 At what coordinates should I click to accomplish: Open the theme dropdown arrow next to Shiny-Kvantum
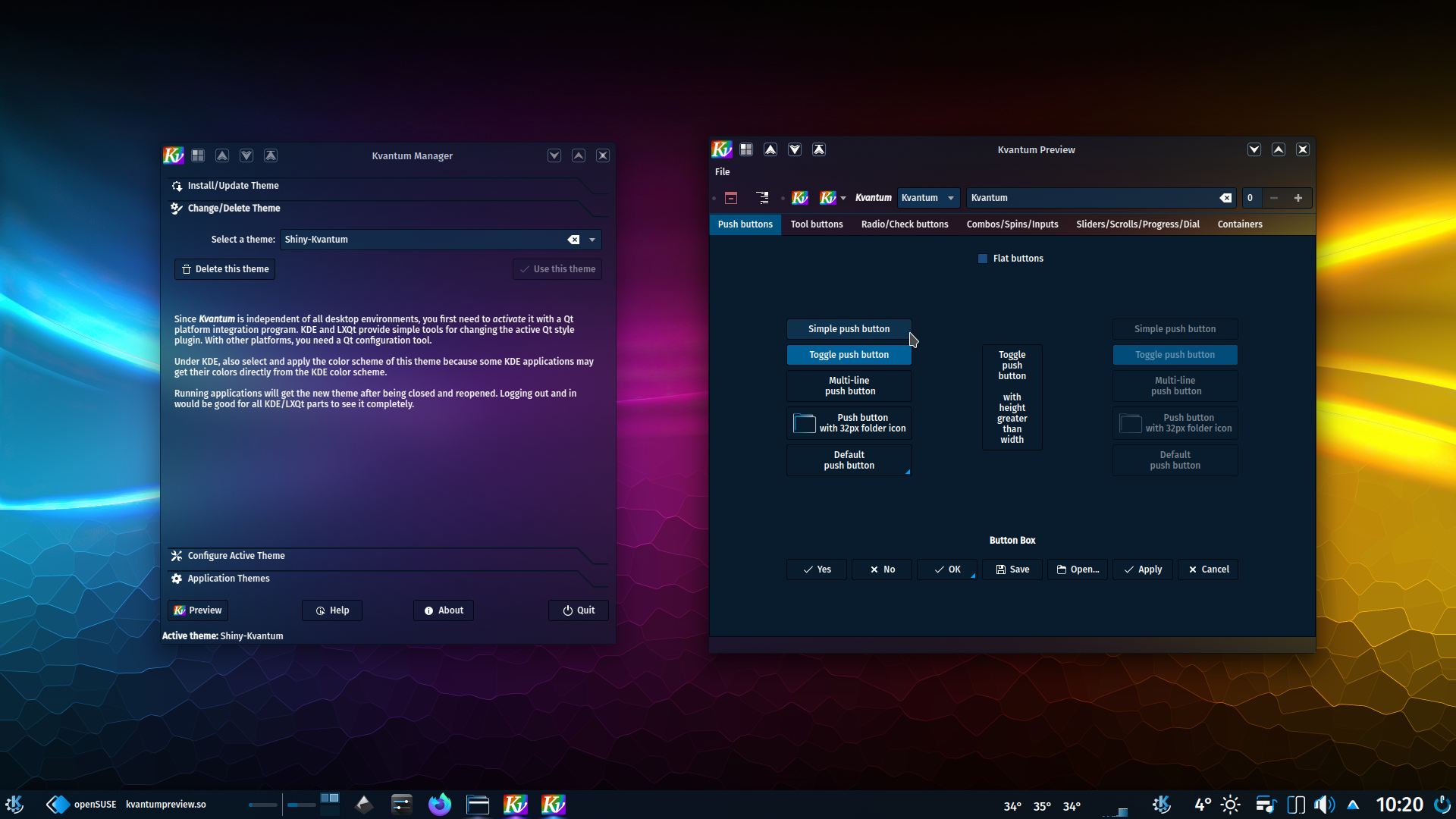592,240
